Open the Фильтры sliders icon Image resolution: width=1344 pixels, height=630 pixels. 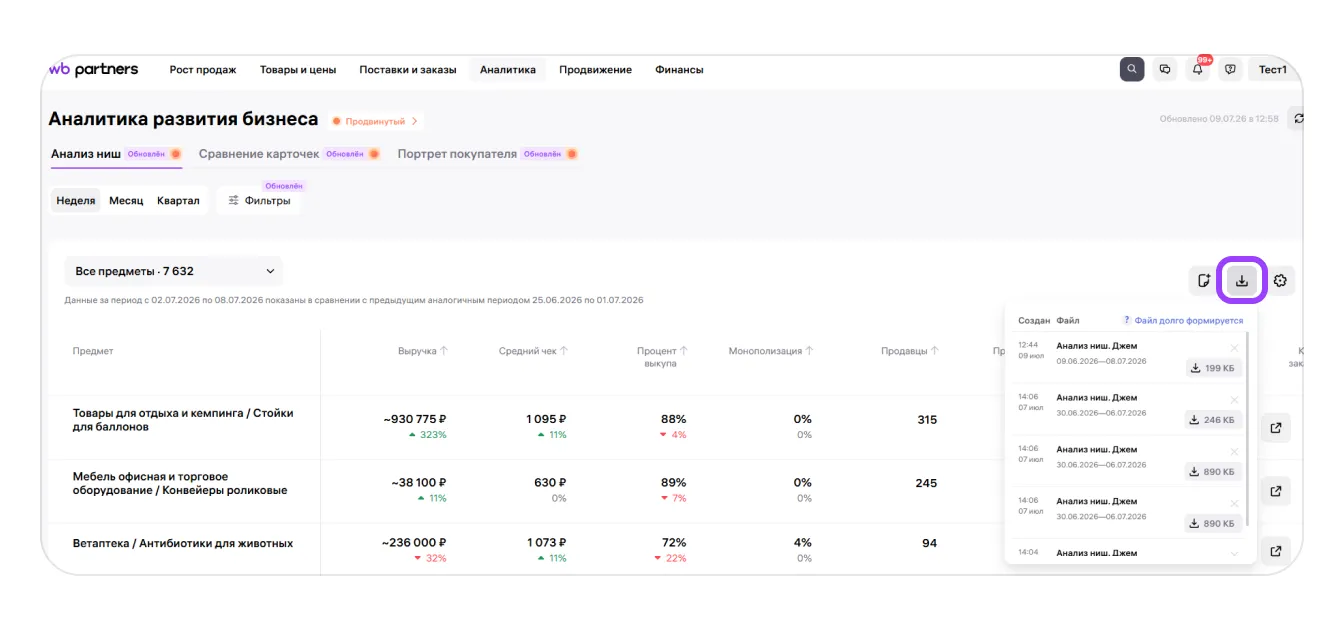pyautogui.click(x=233, y=200)
